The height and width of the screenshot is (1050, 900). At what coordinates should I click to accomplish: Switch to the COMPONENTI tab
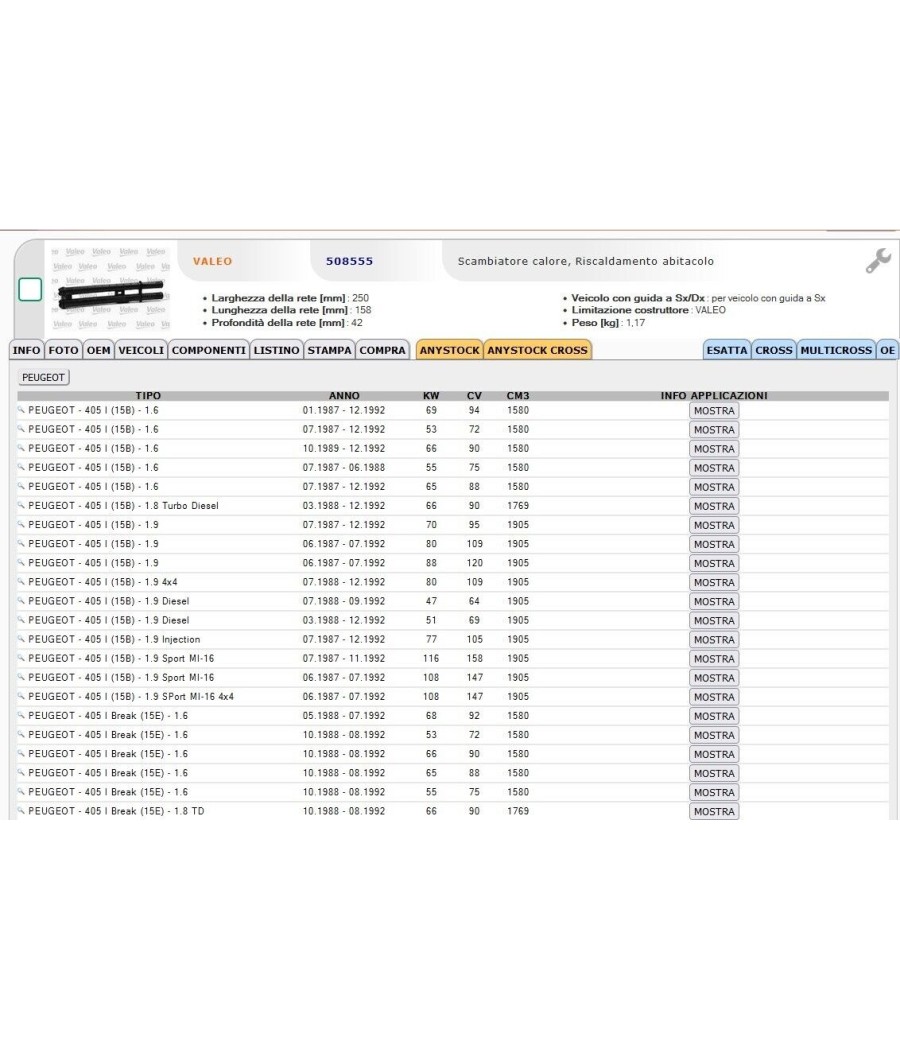click(x=209, y=350)
